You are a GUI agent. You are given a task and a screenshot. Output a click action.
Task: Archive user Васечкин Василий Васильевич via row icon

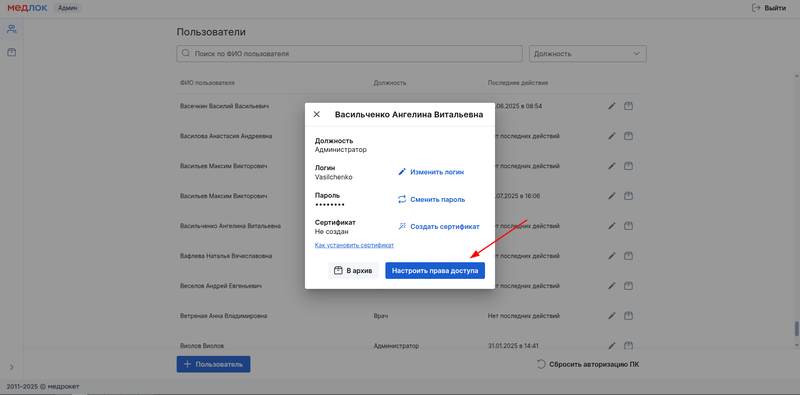tap(629, 106)
